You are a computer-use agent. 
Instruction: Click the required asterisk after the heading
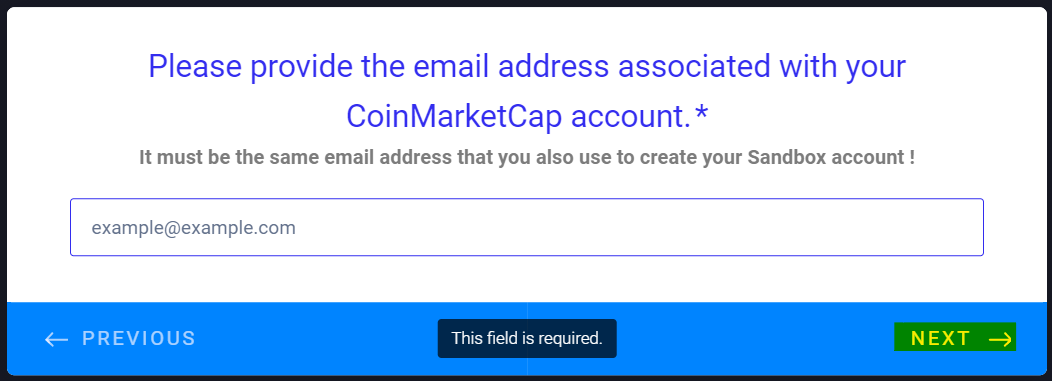pos(701,114)
